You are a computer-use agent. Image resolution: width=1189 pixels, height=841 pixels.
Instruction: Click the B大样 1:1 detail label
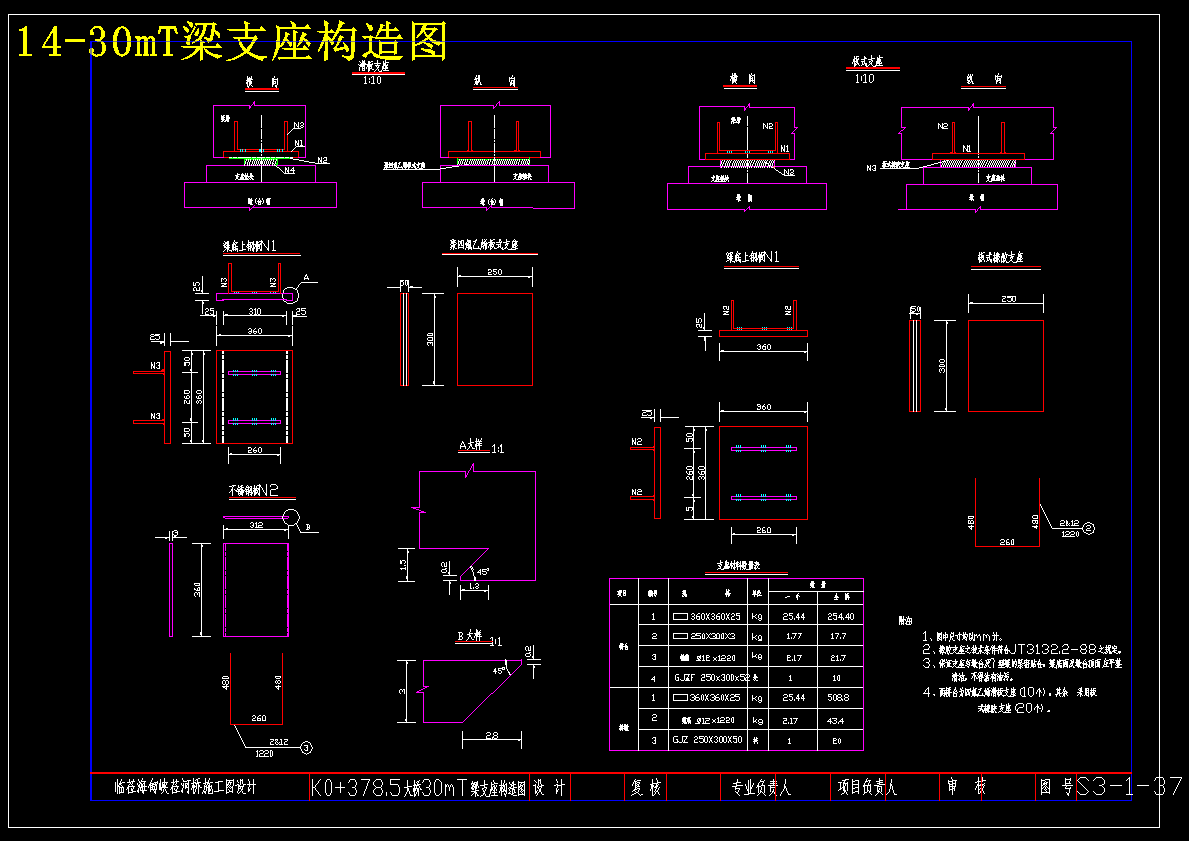point(479,638)
